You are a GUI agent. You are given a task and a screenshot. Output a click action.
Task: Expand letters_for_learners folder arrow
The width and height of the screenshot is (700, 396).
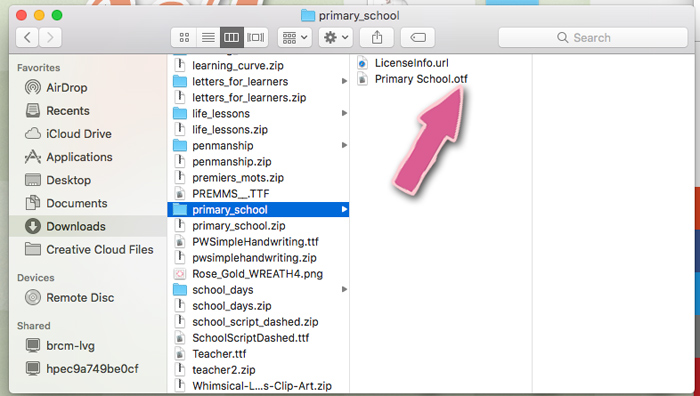(x=344, y=81)
